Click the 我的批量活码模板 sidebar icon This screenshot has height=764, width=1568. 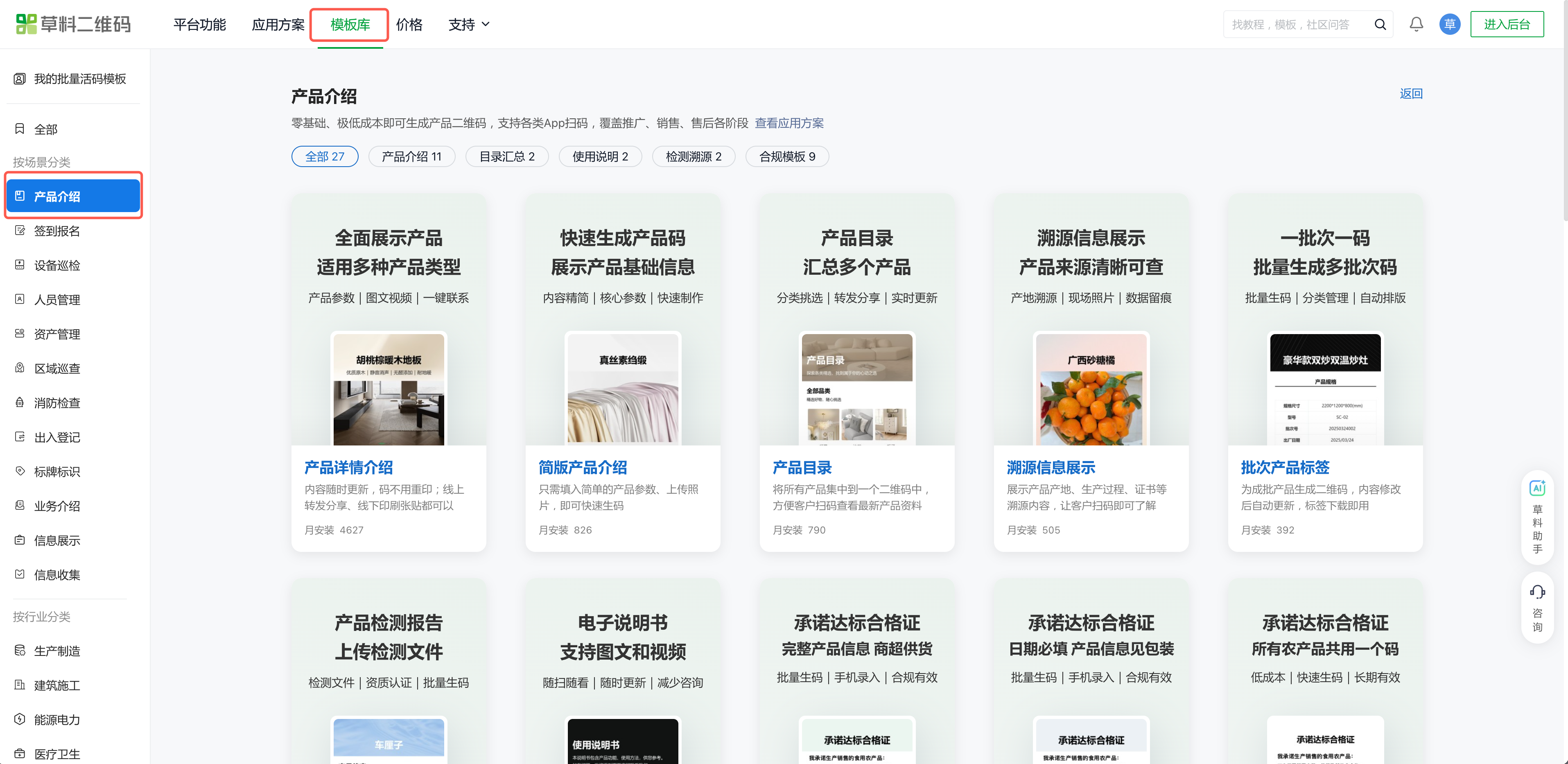(20, 79)
